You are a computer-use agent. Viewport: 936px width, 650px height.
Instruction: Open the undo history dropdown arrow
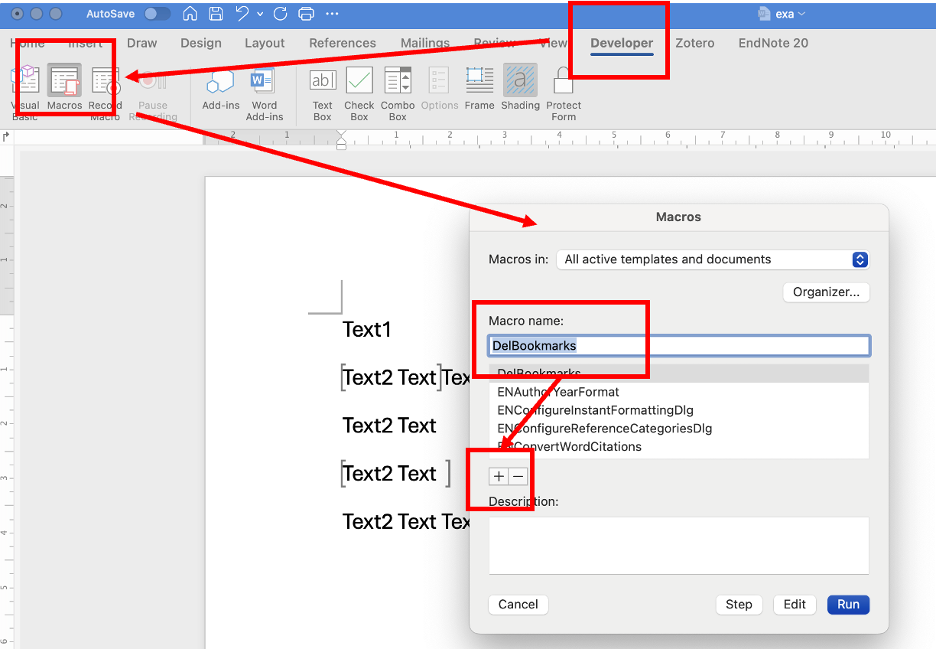click(x=260, y=14)
